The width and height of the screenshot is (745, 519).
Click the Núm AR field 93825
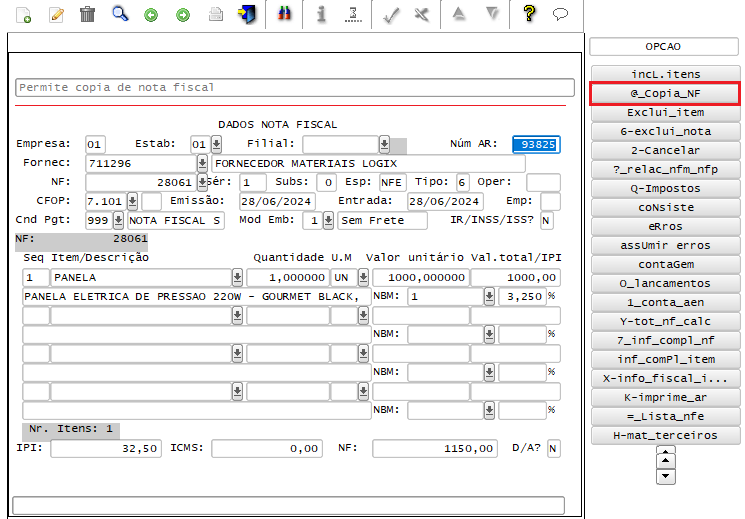click(536, 144)
